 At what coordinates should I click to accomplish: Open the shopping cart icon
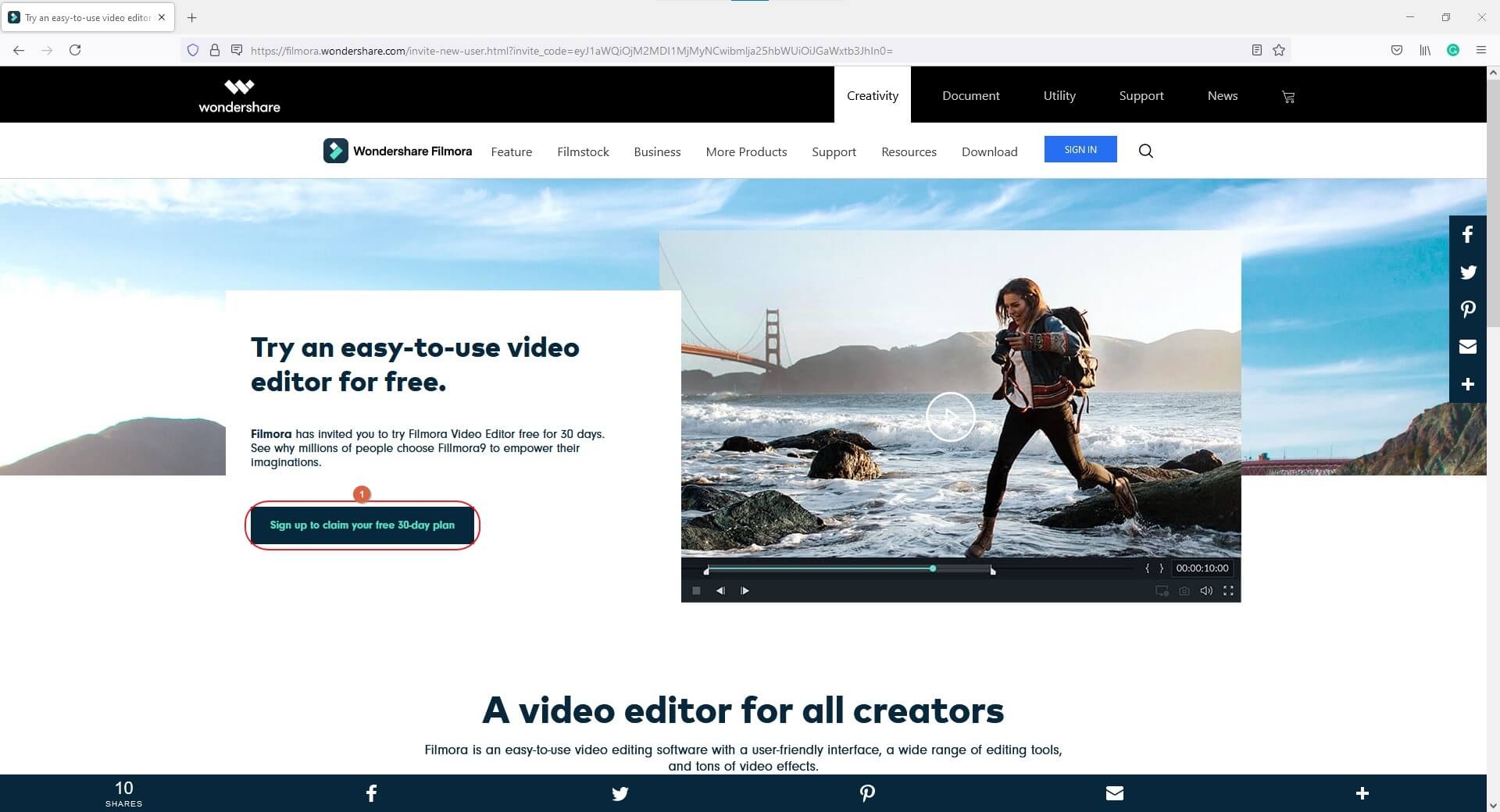(1288, 97)
